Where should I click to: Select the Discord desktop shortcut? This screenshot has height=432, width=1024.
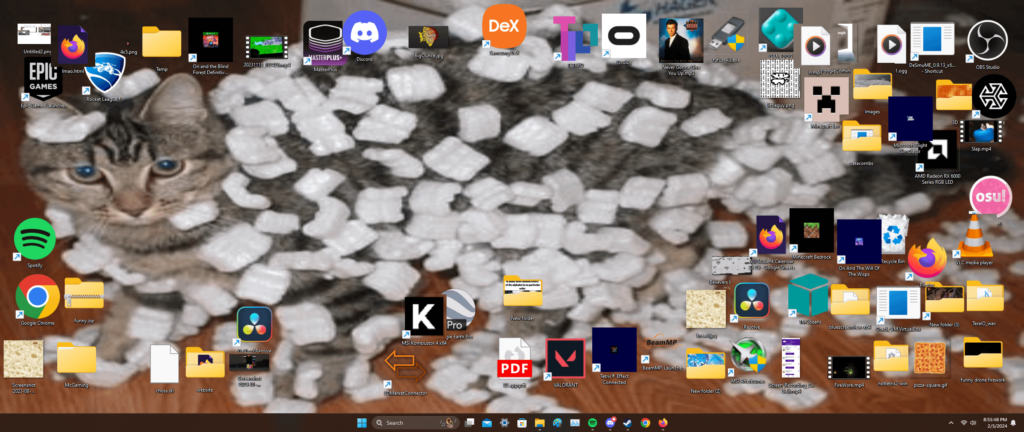tap(364, 33)
